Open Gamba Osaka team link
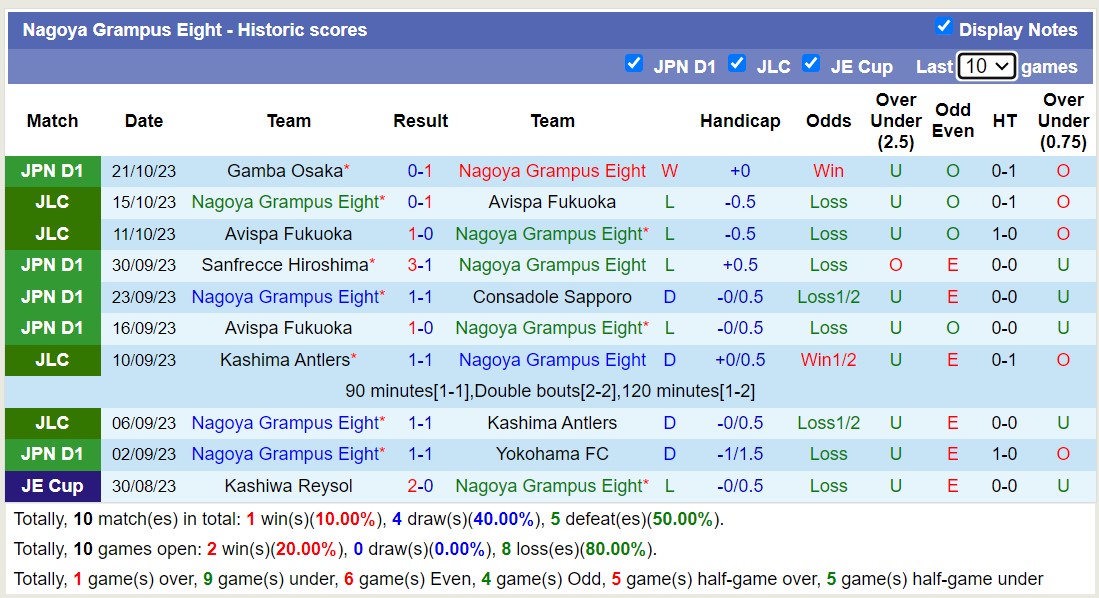The height and width of the screenshot is (598, 1099). 285,171
